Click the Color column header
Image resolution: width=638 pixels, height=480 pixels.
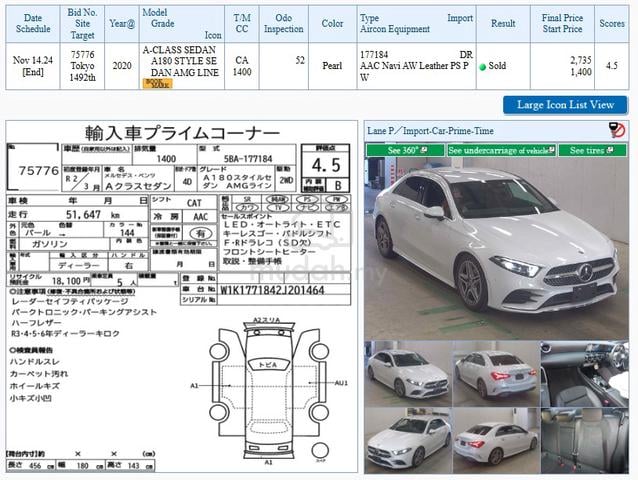pyautogui.click(x=332, y=24)
